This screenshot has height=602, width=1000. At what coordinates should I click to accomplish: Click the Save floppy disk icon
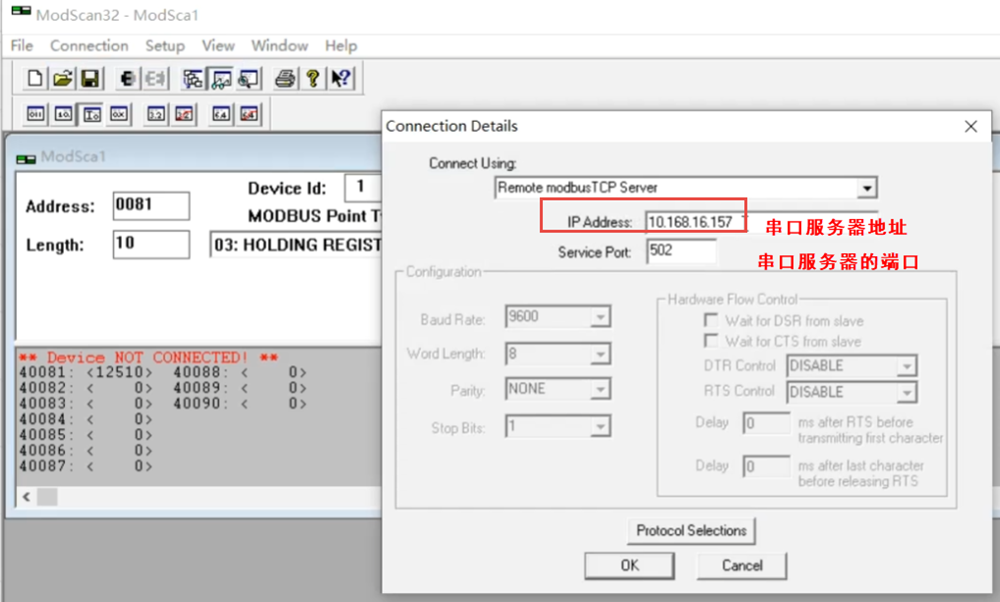tap(90, 78)
